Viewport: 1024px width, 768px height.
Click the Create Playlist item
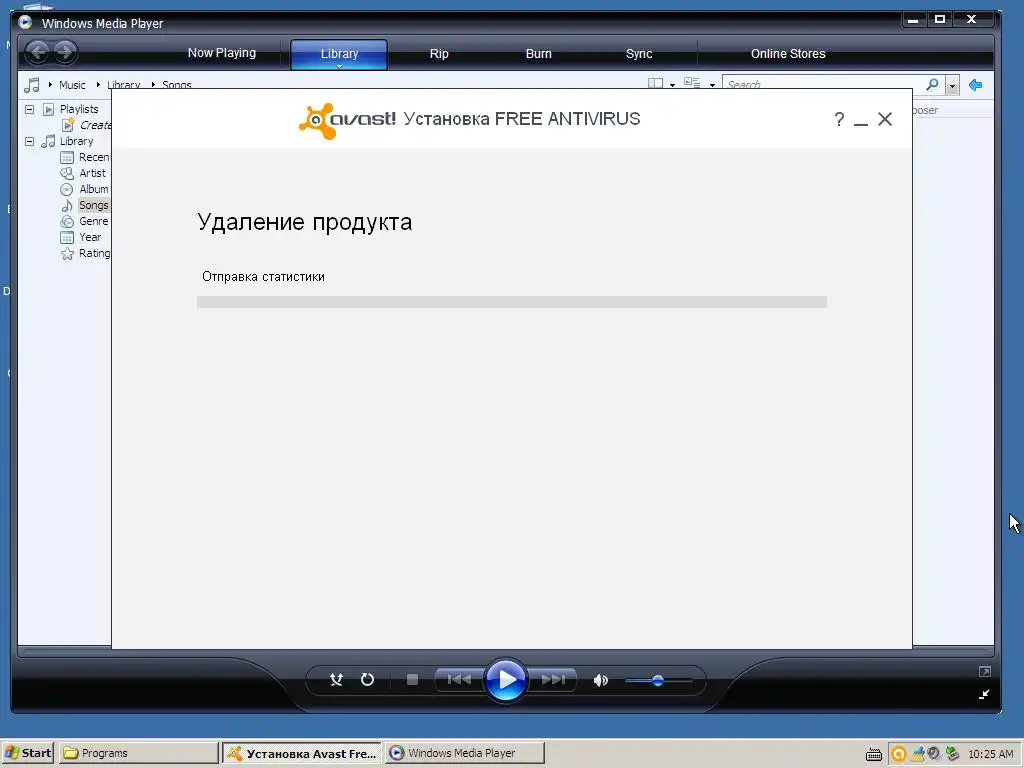click(x=95, y=125)
